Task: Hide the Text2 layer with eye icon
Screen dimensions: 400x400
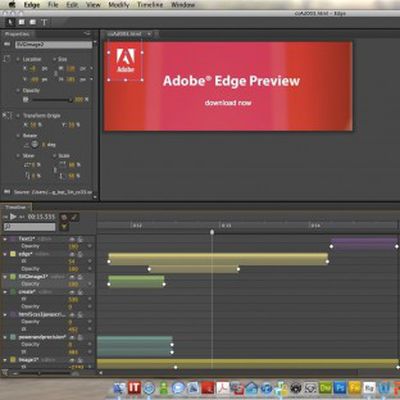Action: point(72,239)
